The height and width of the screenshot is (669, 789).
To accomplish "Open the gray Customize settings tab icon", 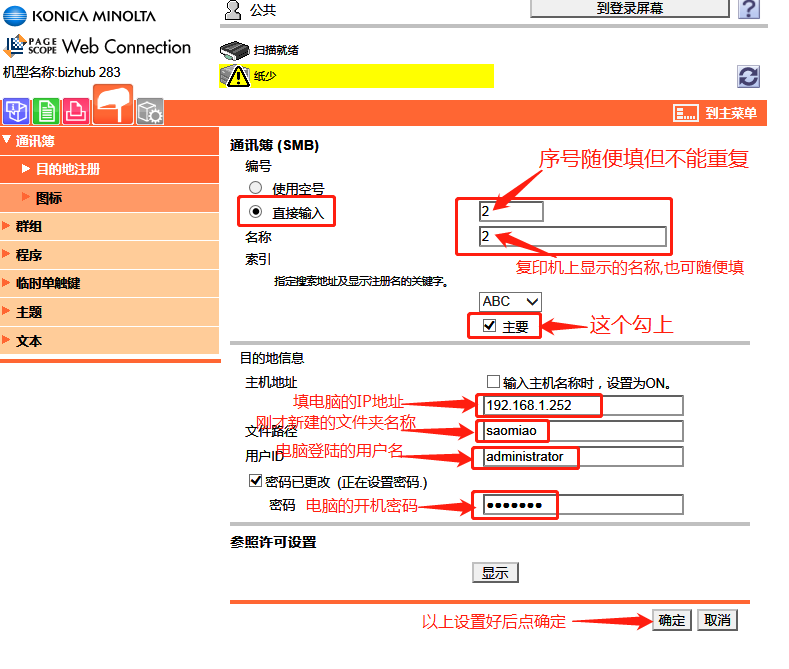I will [149, 110].
